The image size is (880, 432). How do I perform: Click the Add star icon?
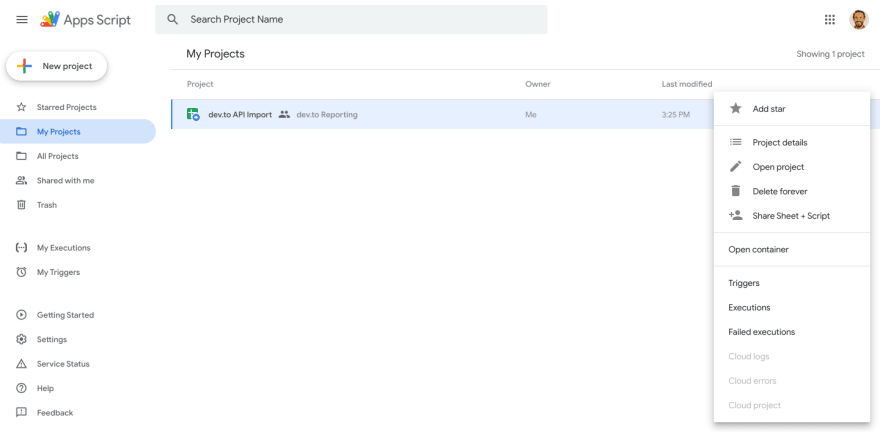point(736,109)
